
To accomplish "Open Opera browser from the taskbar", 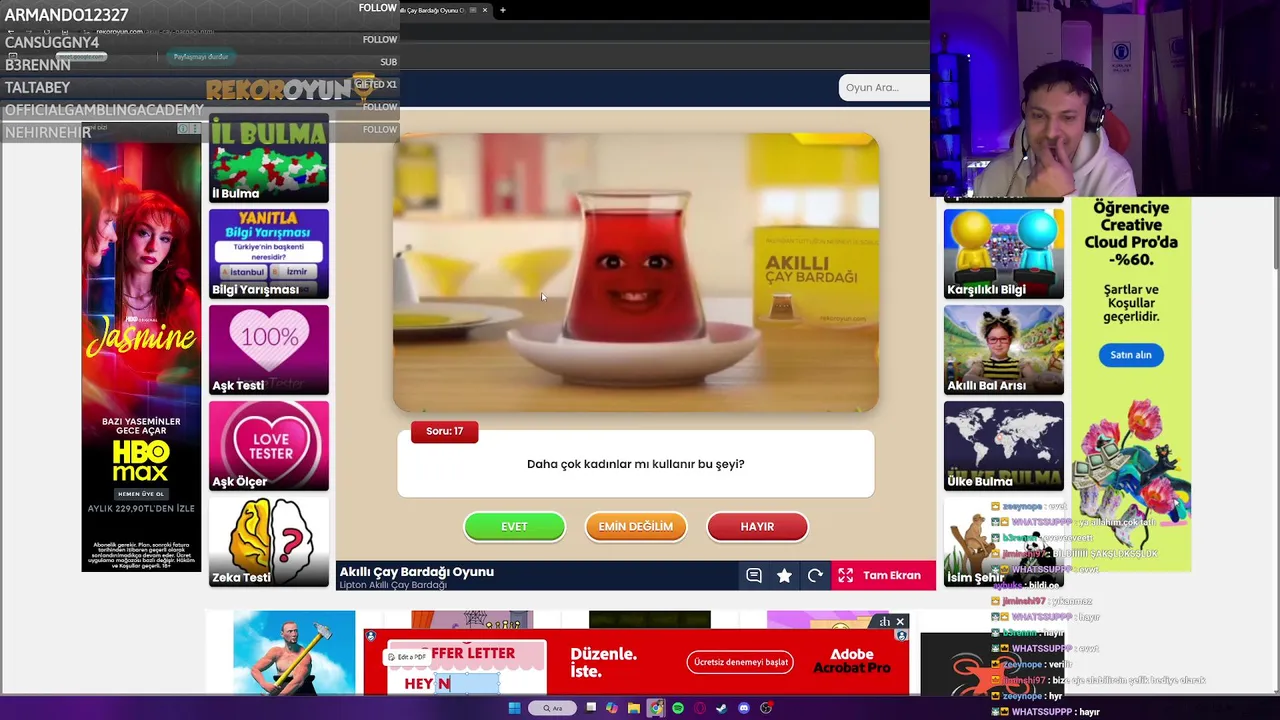I will tap(700, 708).
